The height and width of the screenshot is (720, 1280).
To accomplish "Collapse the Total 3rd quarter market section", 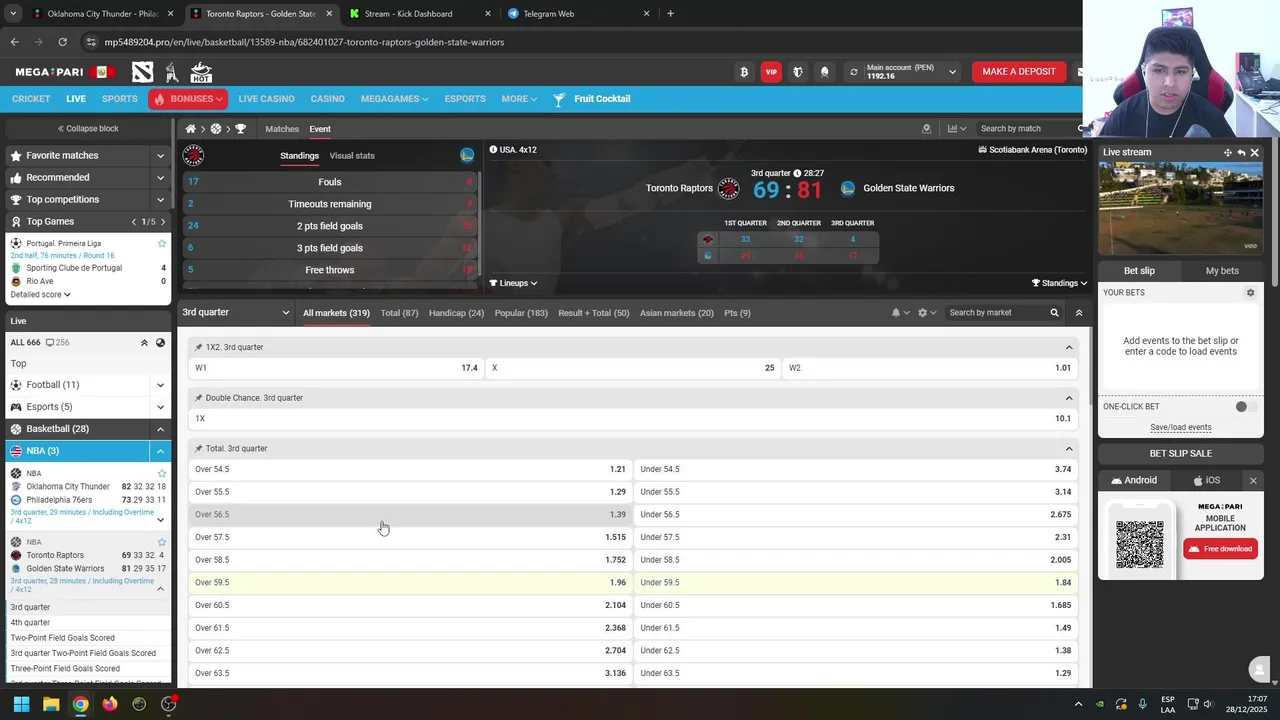I will pos(1069,449).
